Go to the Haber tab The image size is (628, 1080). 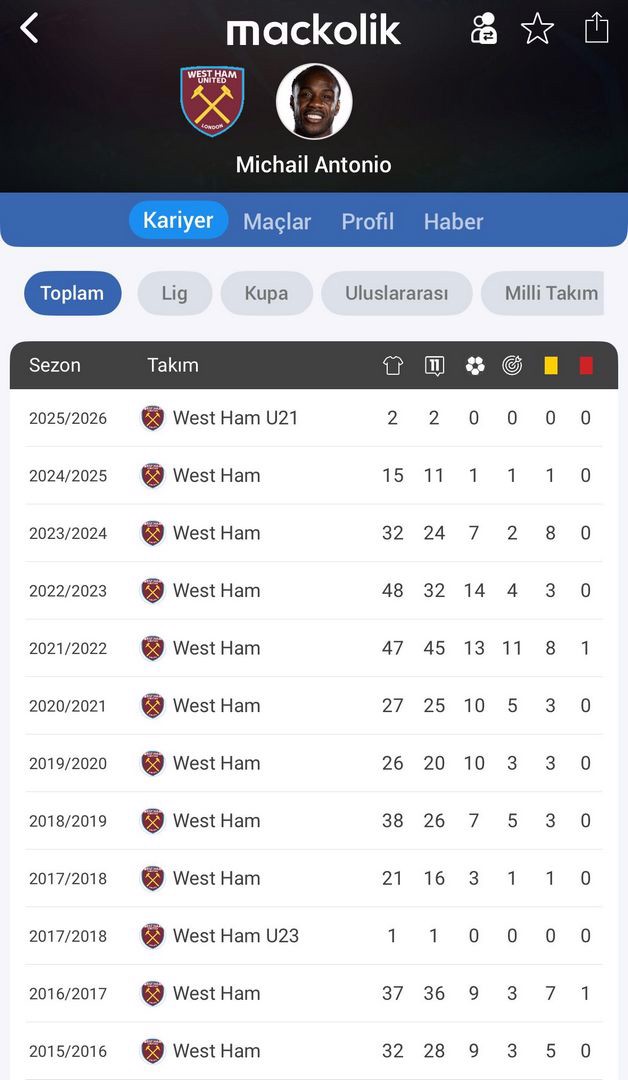[x=453, y=221]
